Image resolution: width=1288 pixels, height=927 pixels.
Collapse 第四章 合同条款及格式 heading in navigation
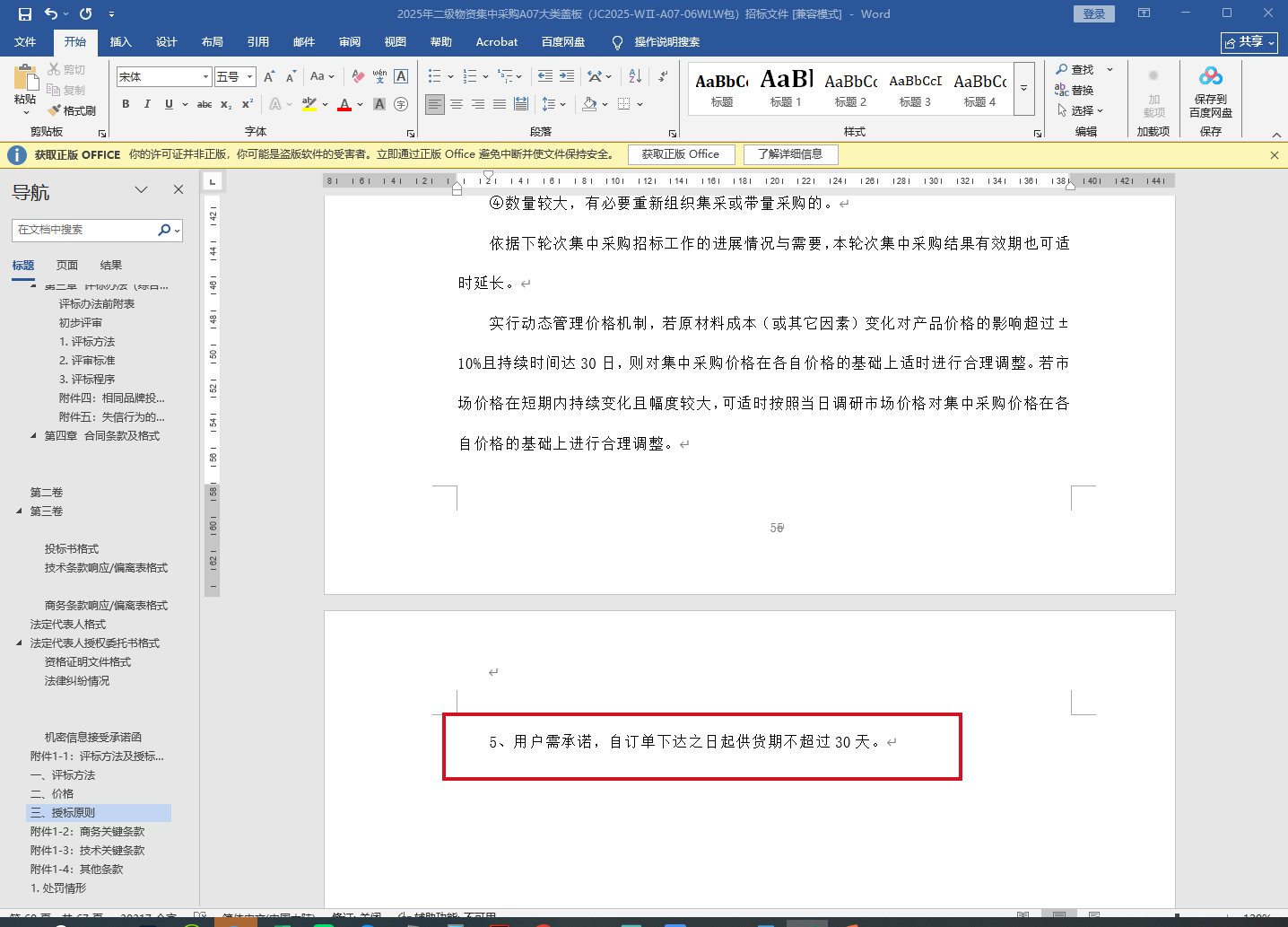(x=34, y=436)
